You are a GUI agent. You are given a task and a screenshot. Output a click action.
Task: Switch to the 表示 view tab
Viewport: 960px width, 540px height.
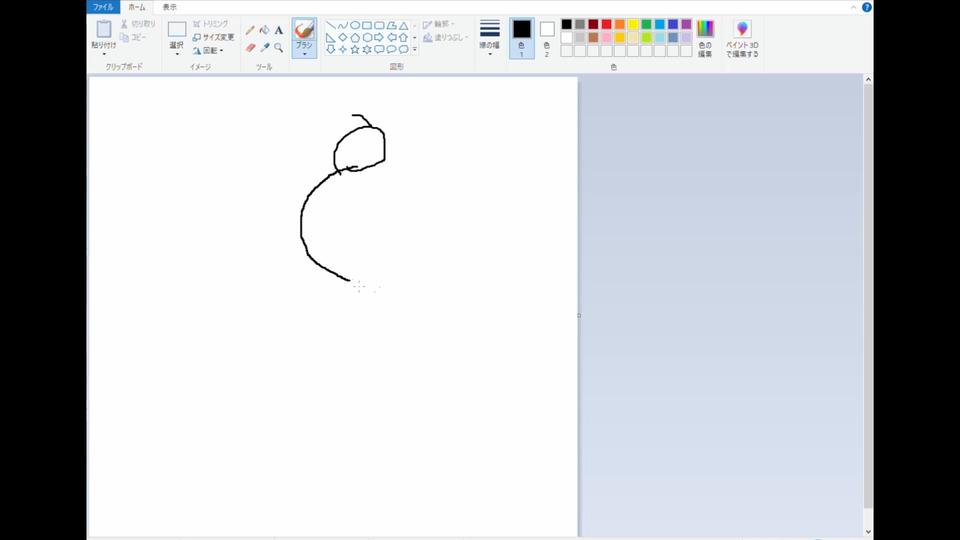tap(170, 7)
